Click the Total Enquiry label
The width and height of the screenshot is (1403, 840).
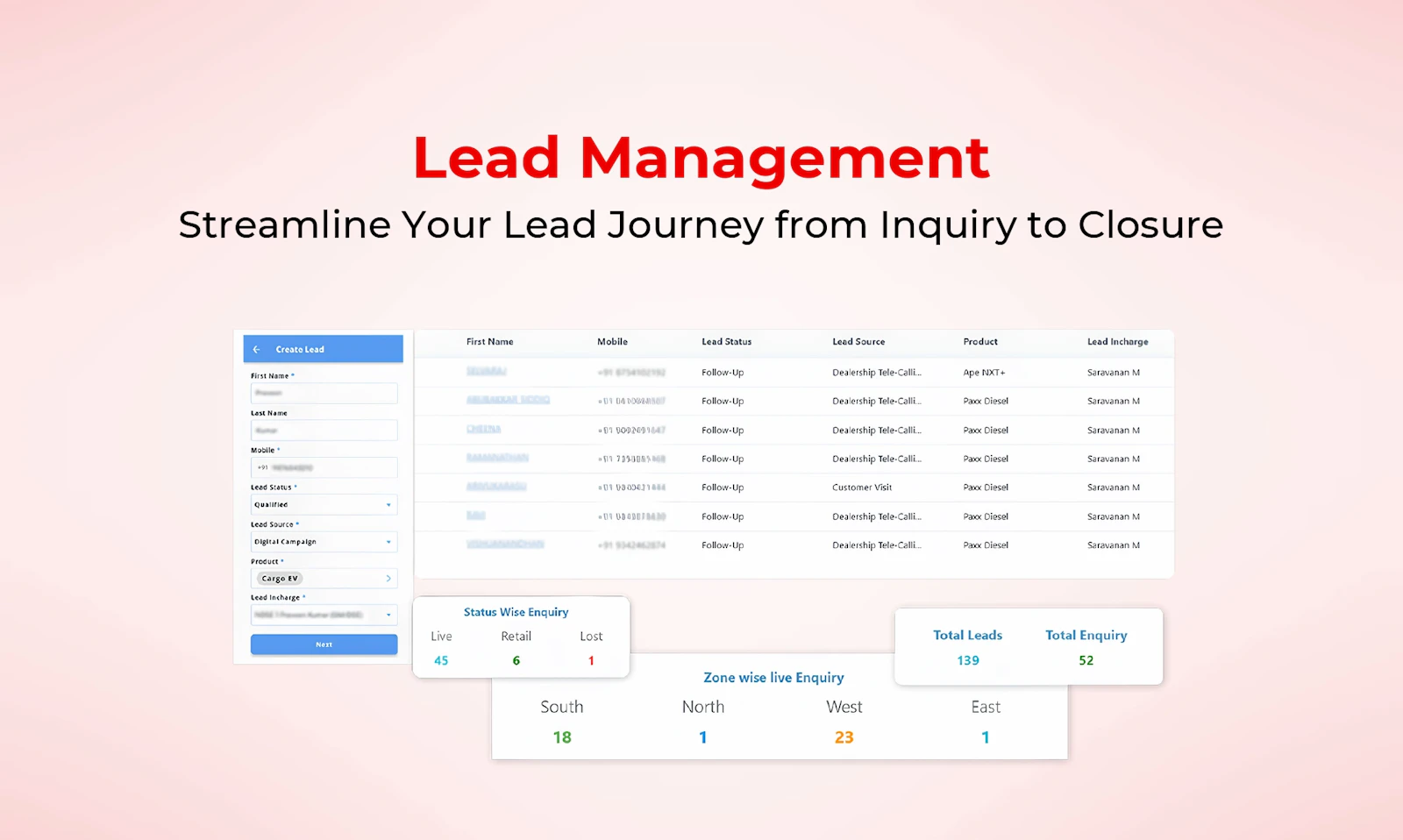1086,636
